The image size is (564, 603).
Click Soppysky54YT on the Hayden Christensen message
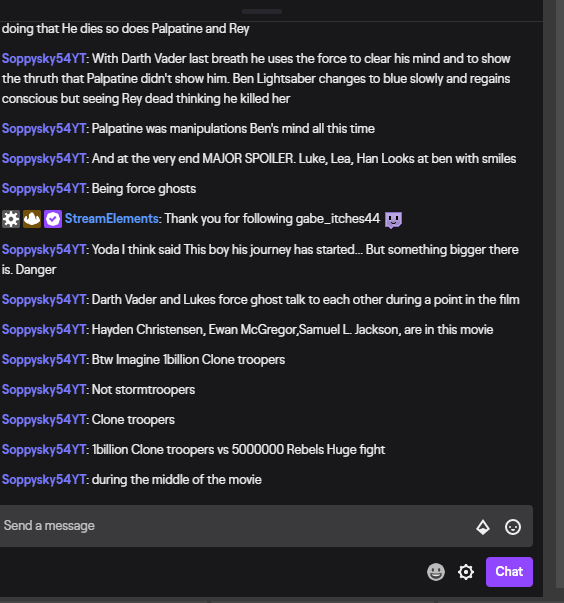(x=44, y=330)
